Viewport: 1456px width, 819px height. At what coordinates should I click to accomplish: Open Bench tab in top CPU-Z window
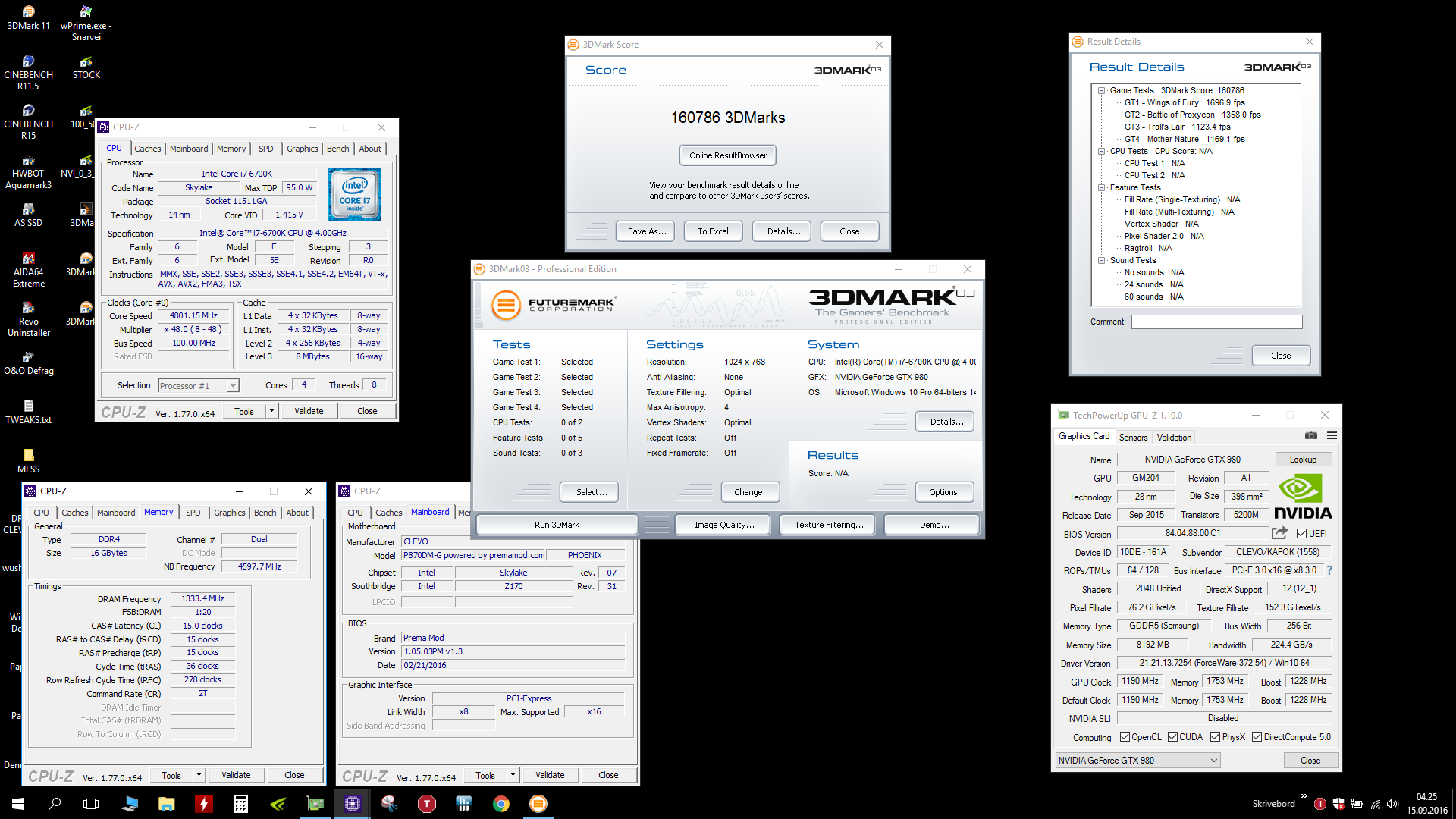(338, 149)
